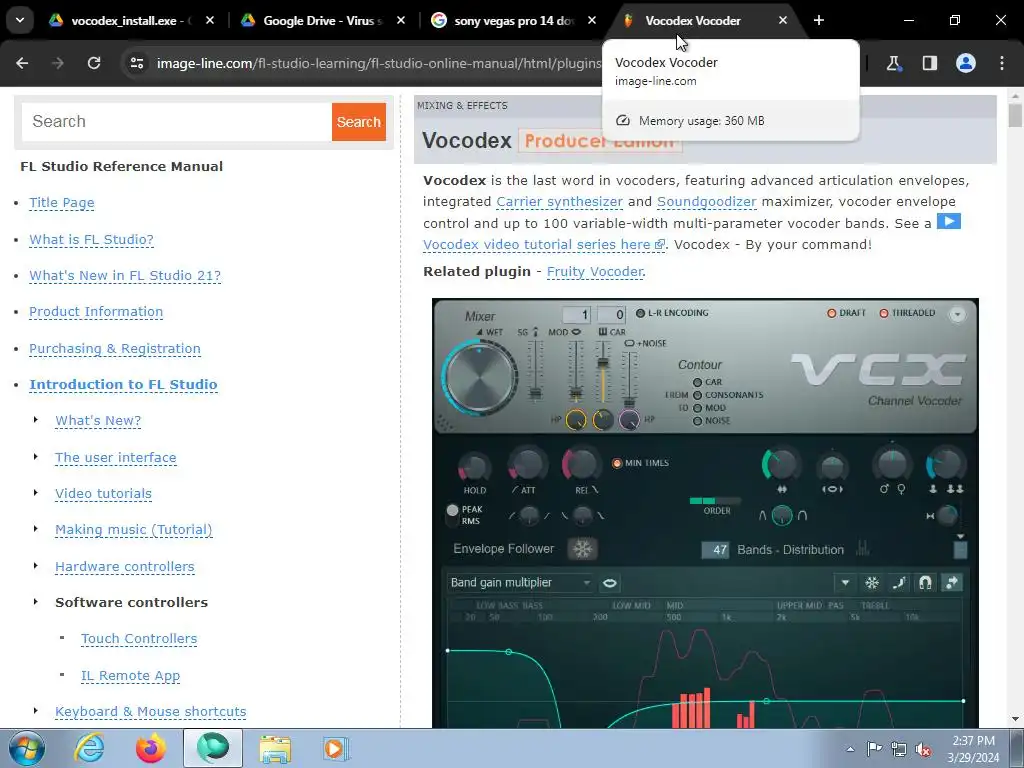Open site information icon in address bar

136,63
